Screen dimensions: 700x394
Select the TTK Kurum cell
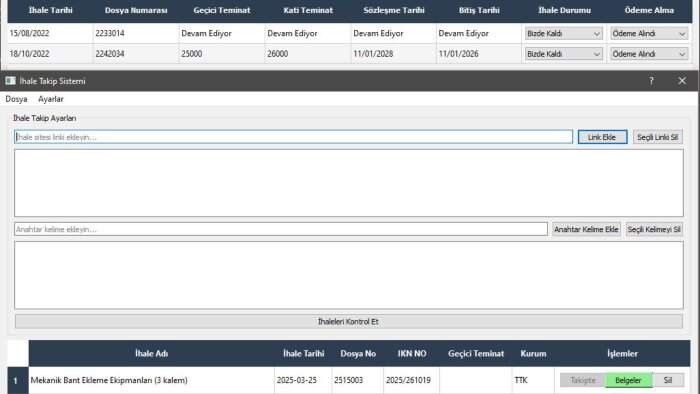pyautogui.click(x=533, y=380)
